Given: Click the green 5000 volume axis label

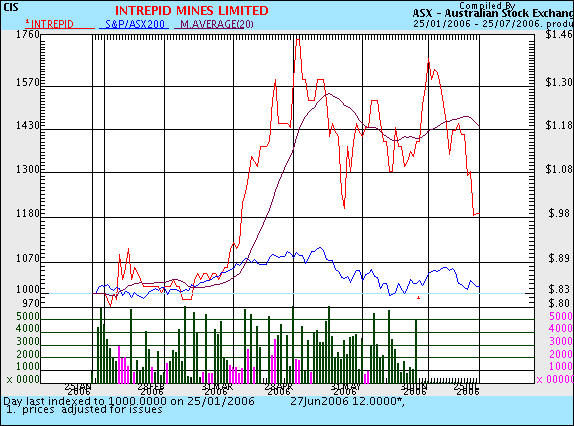Looking at the screenshot, I should [27, 317].
